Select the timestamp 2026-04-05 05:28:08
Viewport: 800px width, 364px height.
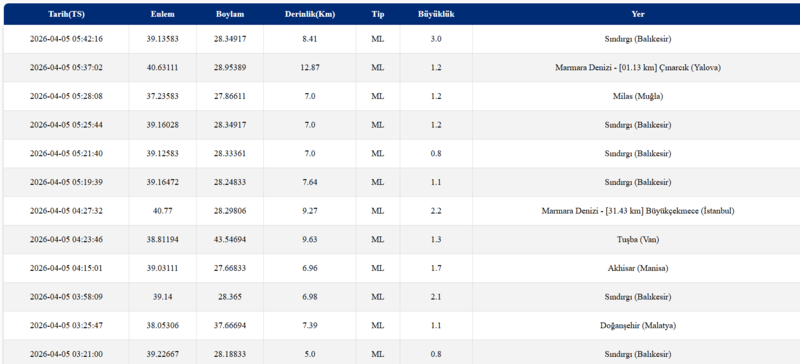(66, 96)
